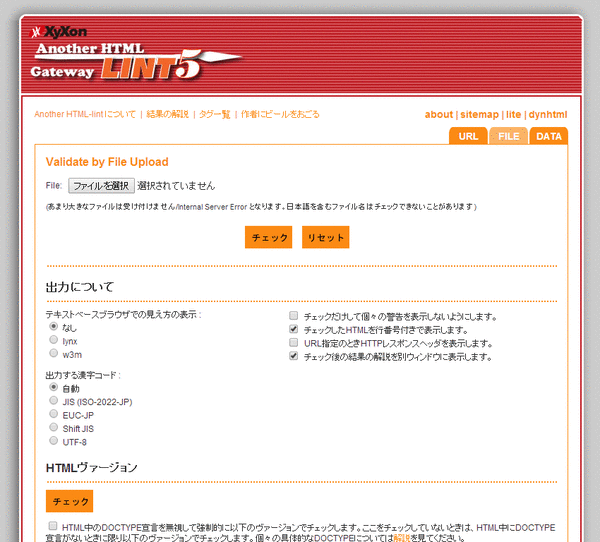Click the 'テキストベースブラウザでの見え方の表示' label
Image resolution: width=600 pixels, height=542 pixels.
click(x=123, y=315)
